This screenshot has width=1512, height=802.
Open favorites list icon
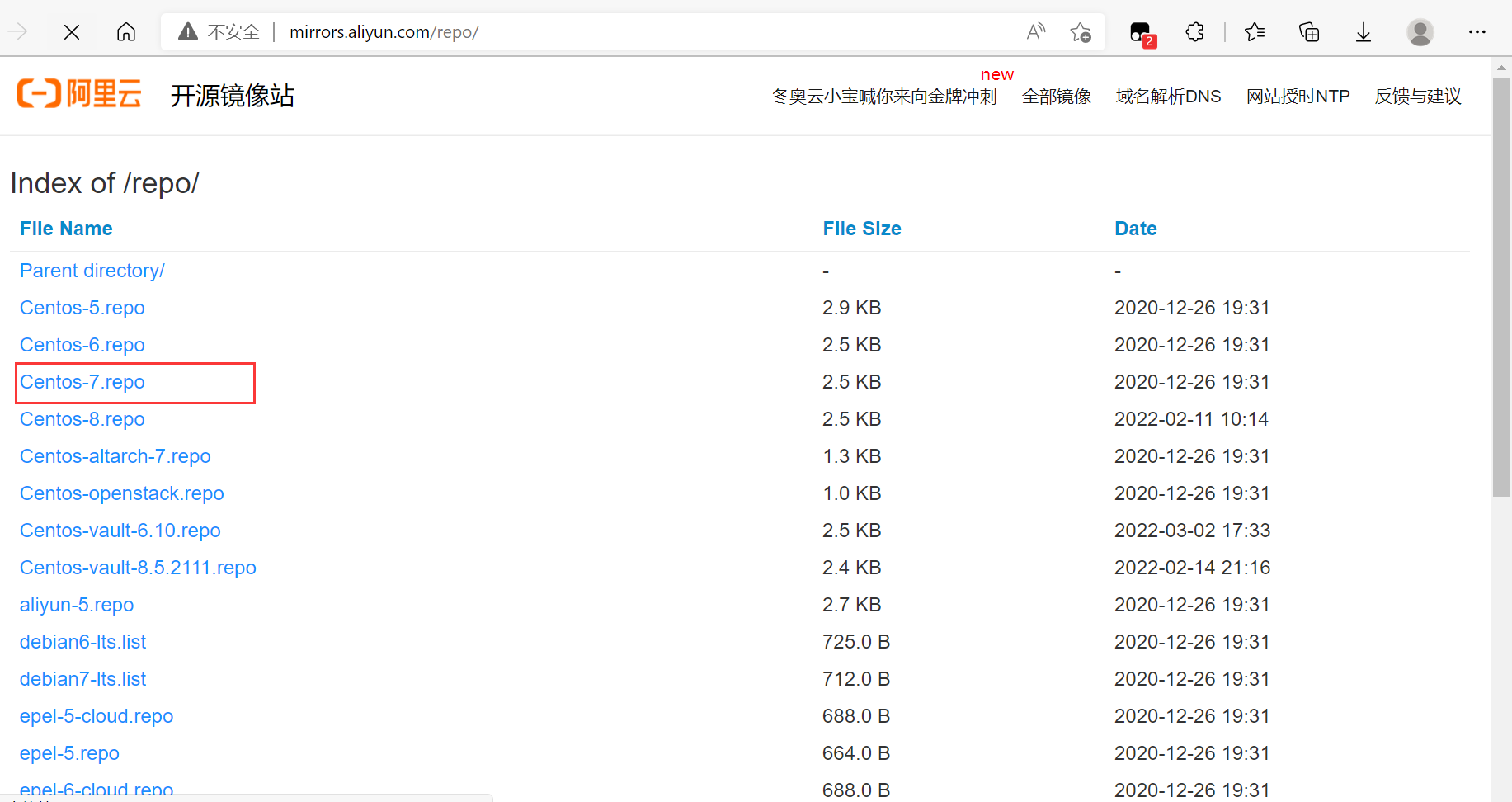tap(1255, 32)
